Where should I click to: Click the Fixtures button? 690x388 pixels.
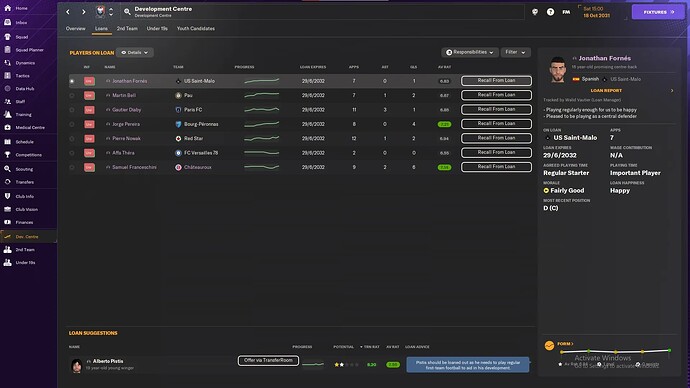[x=658, y=12]
